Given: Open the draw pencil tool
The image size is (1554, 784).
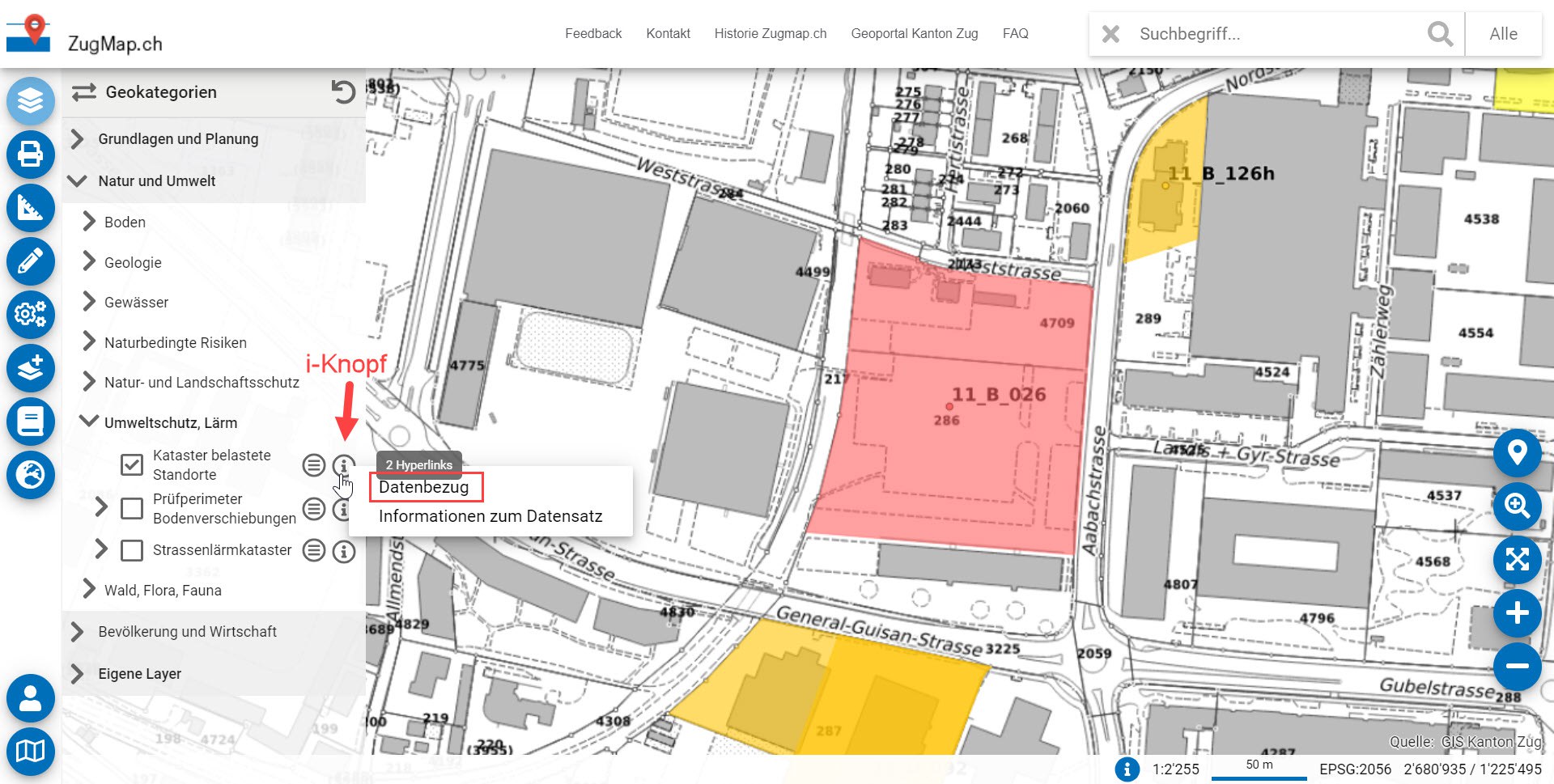Looking at the screenshot, I should (31, 261).
